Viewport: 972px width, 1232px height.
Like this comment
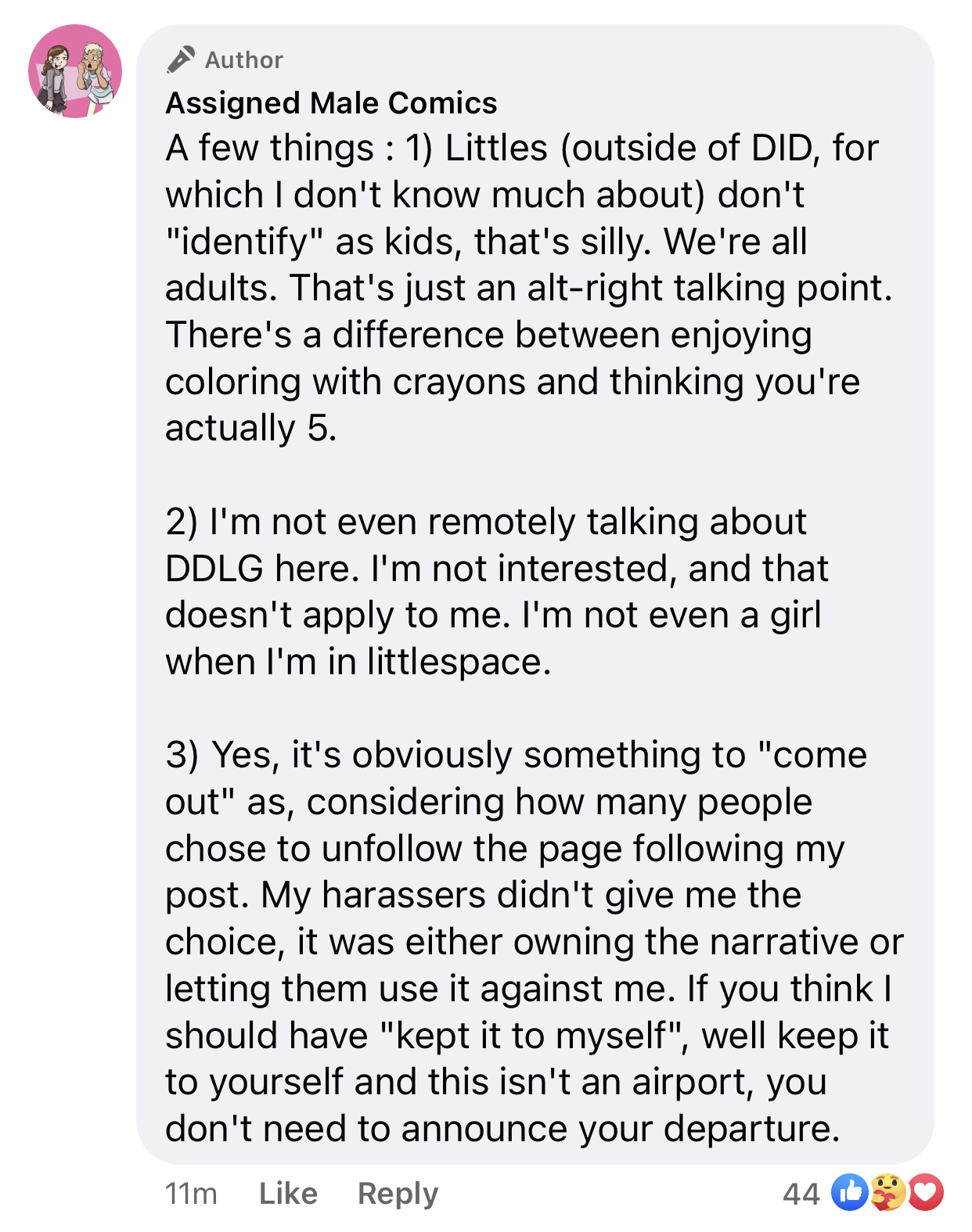pyautogui.click(x=288, y=1194)
